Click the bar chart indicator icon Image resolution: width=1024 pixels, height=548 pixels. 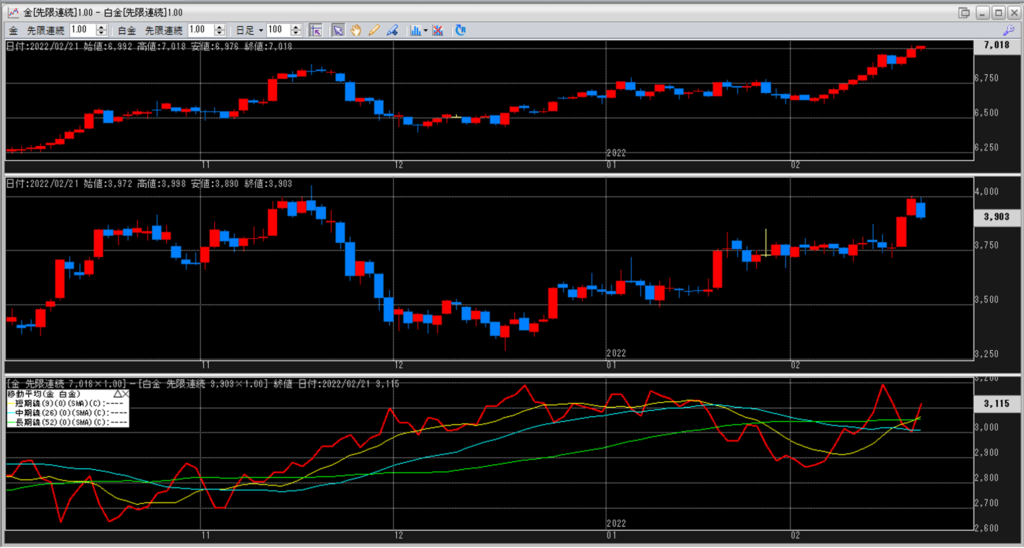pos(413,30)
